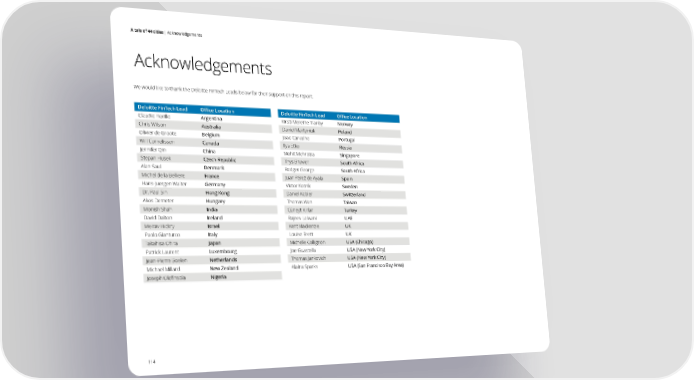The image size is (694, 380).
Task: Select the Switzerland location cell
Action: tap(354, 195)
